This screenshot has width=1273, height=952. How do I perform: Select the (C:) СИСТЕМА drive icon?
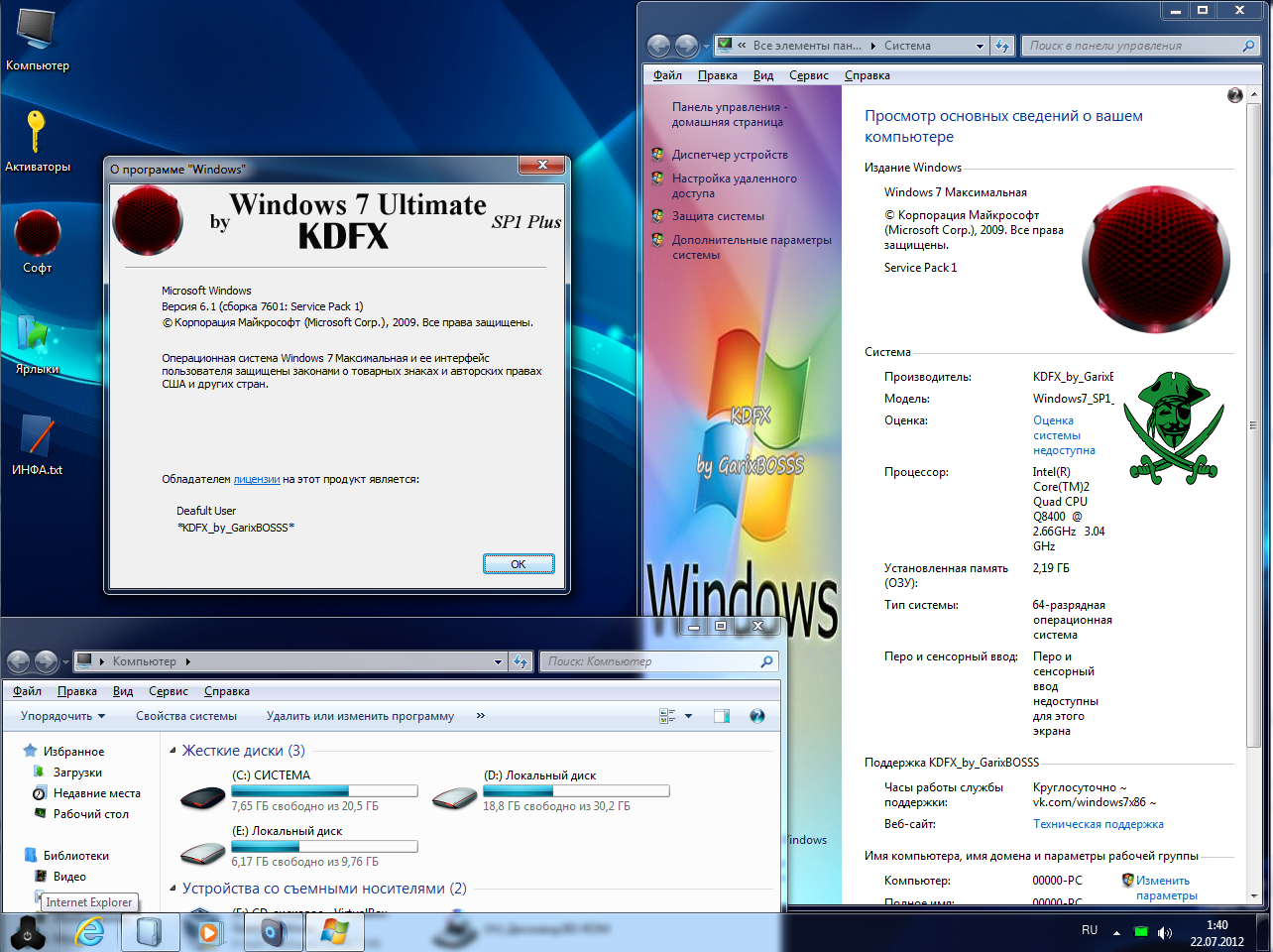[x=203, y=796]
